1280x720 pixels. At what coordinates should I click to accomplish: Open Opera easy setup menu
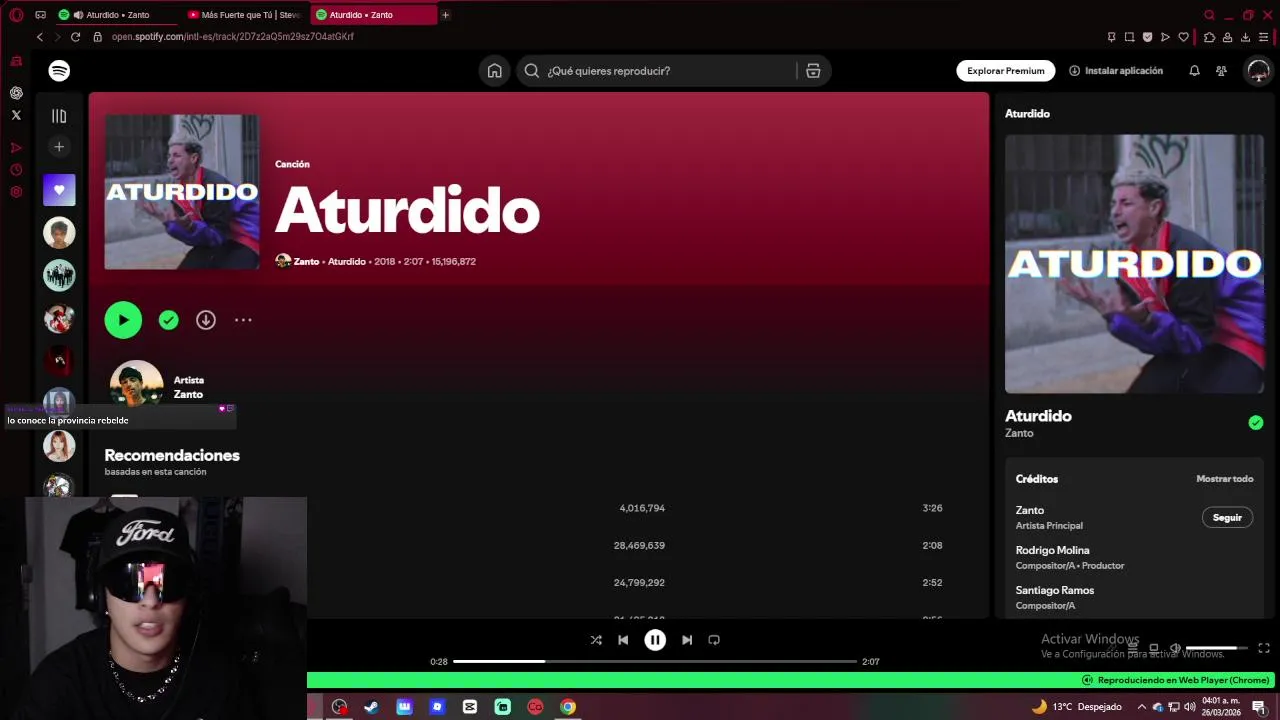click(1264, 37)
